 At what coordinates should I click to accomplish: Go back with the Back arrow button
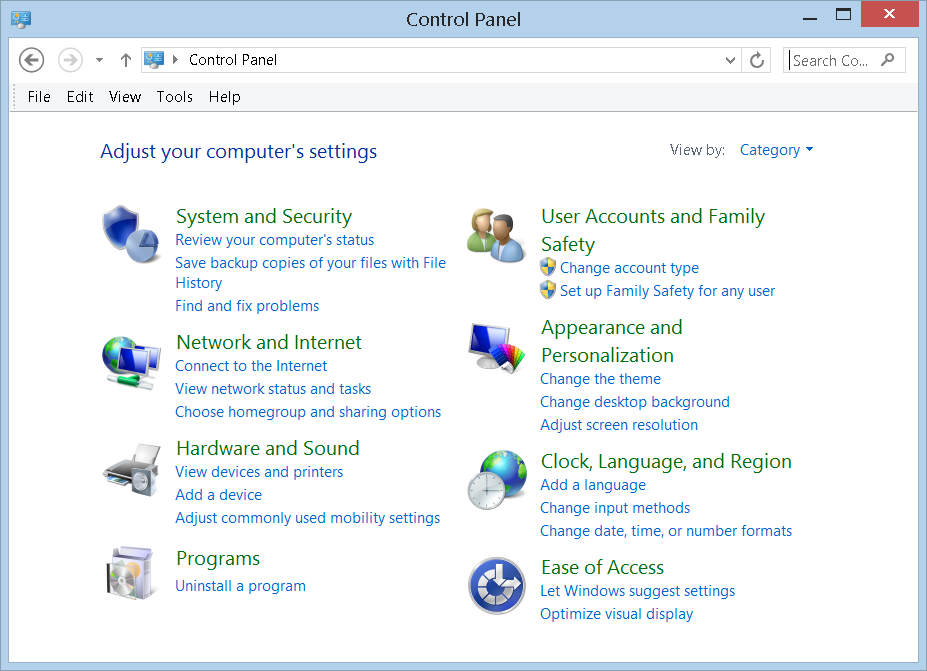point(31,60)
